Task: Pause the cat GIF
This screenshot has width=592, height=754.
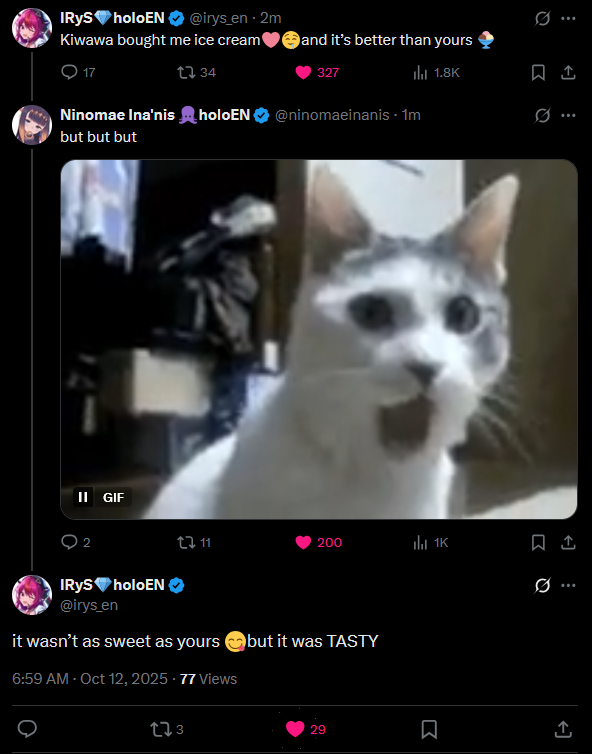Action: [x=83, y=497]
